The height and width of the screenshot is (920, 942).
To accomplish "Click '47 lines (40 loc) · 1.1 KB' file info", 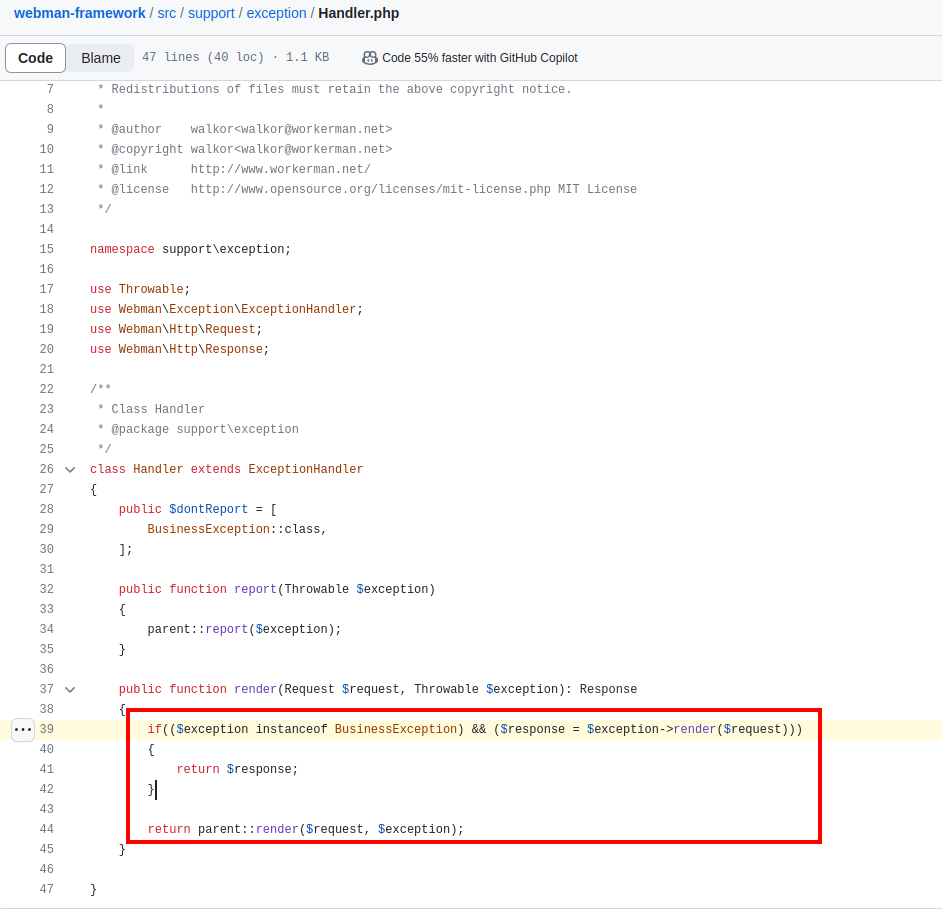I will 236,57.
